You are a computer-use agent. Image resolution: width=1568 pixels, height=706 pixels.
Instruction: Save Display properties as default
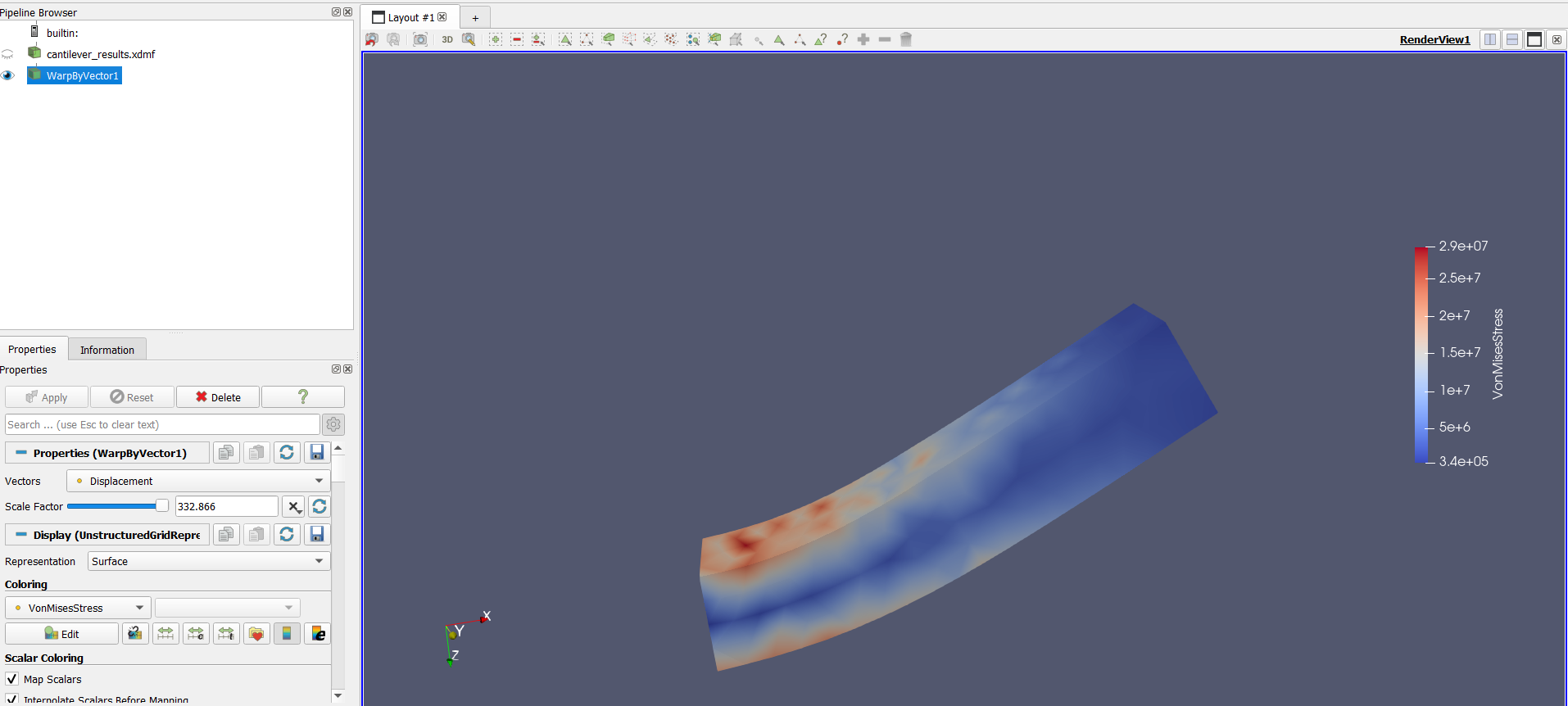[x=317, y=534]
